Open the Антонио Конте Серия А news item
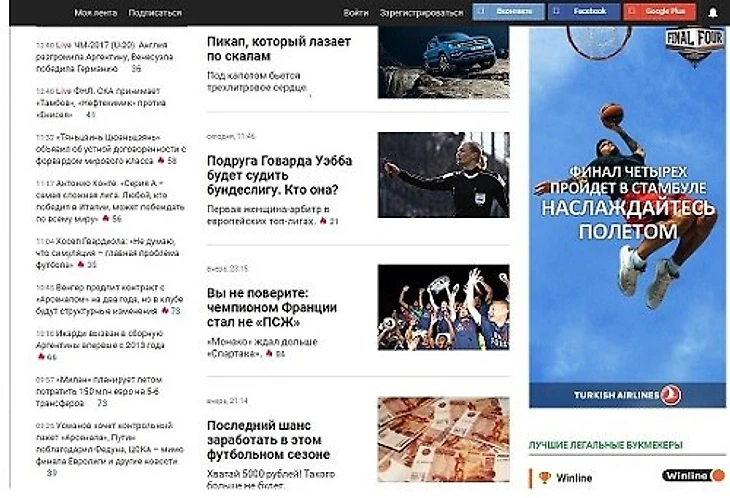The image size is (730, 498). 110,201
